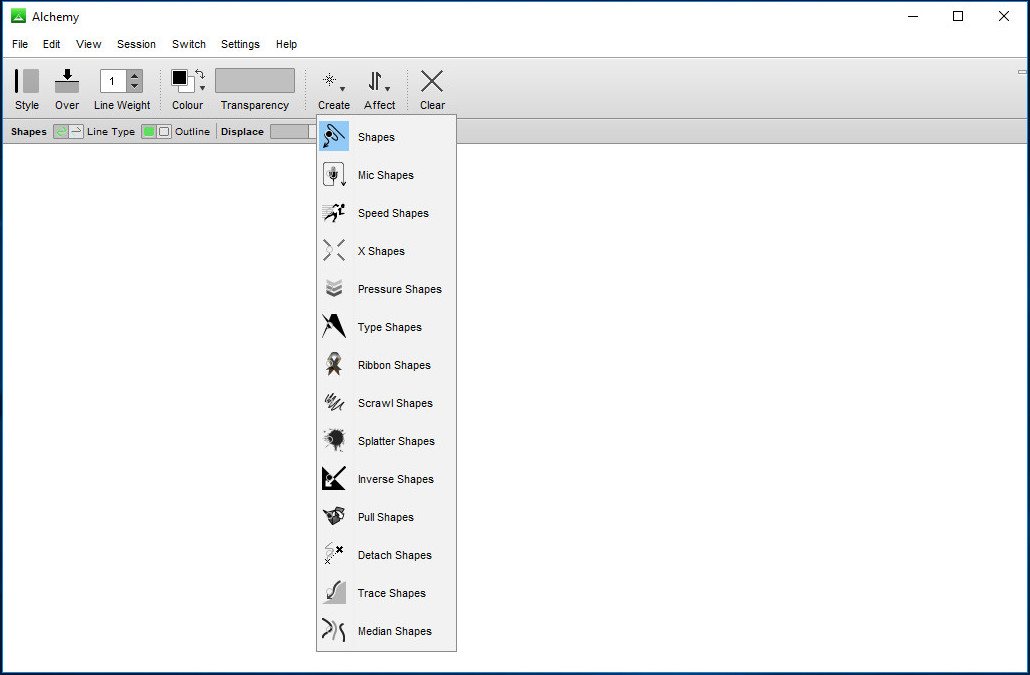The width and height of the screenshot is (1030, 675).
Task: Open the Settings menu
Action: (x=240, y=44)
